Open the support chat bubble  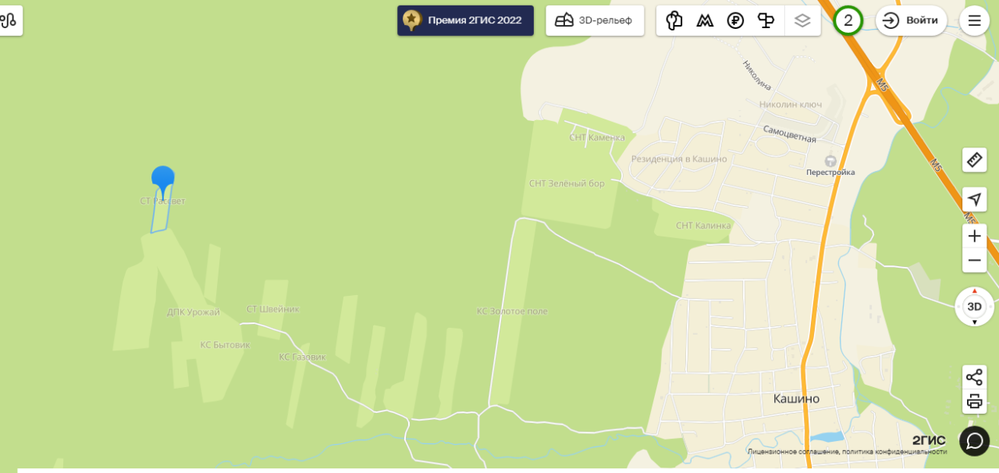[x=974, y=440]
